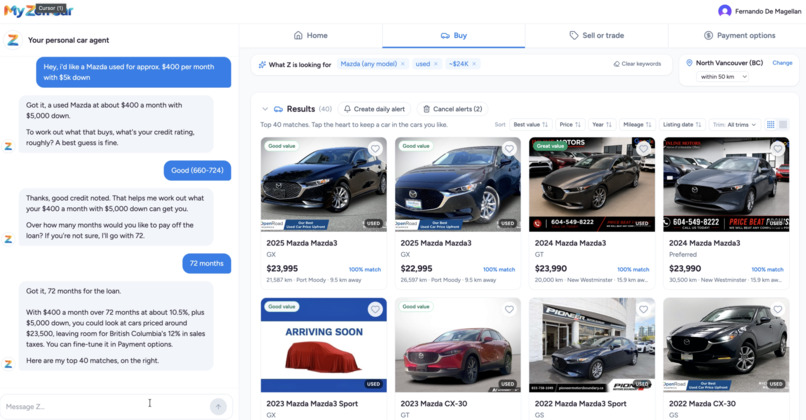Remove the ~$24K keyword chip

474,64
